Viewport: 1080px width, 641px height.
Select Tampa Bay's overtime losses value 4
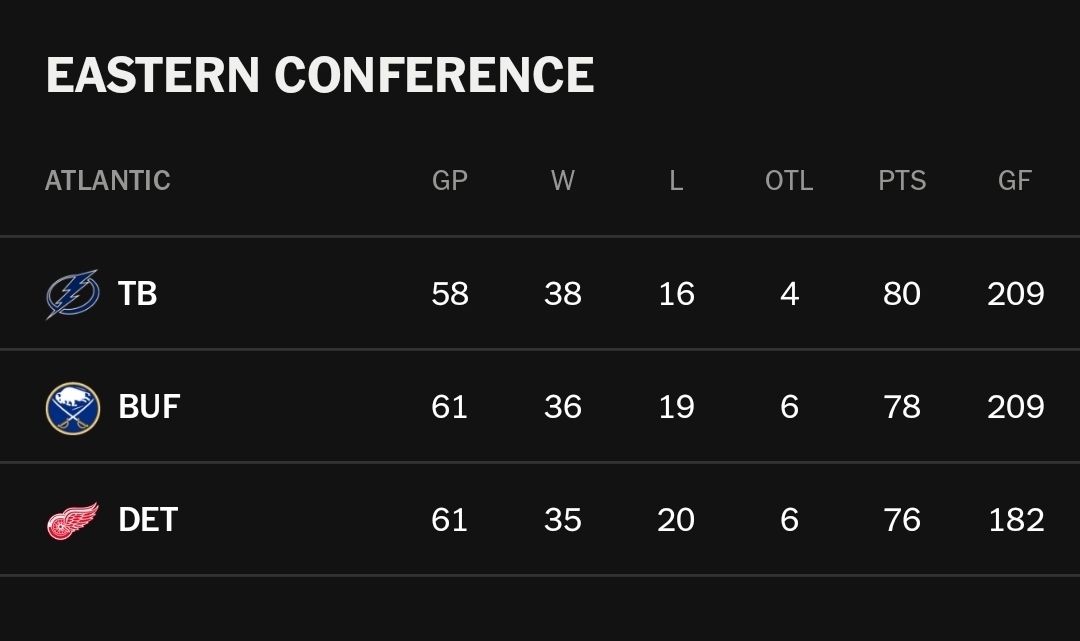point(789,294)
